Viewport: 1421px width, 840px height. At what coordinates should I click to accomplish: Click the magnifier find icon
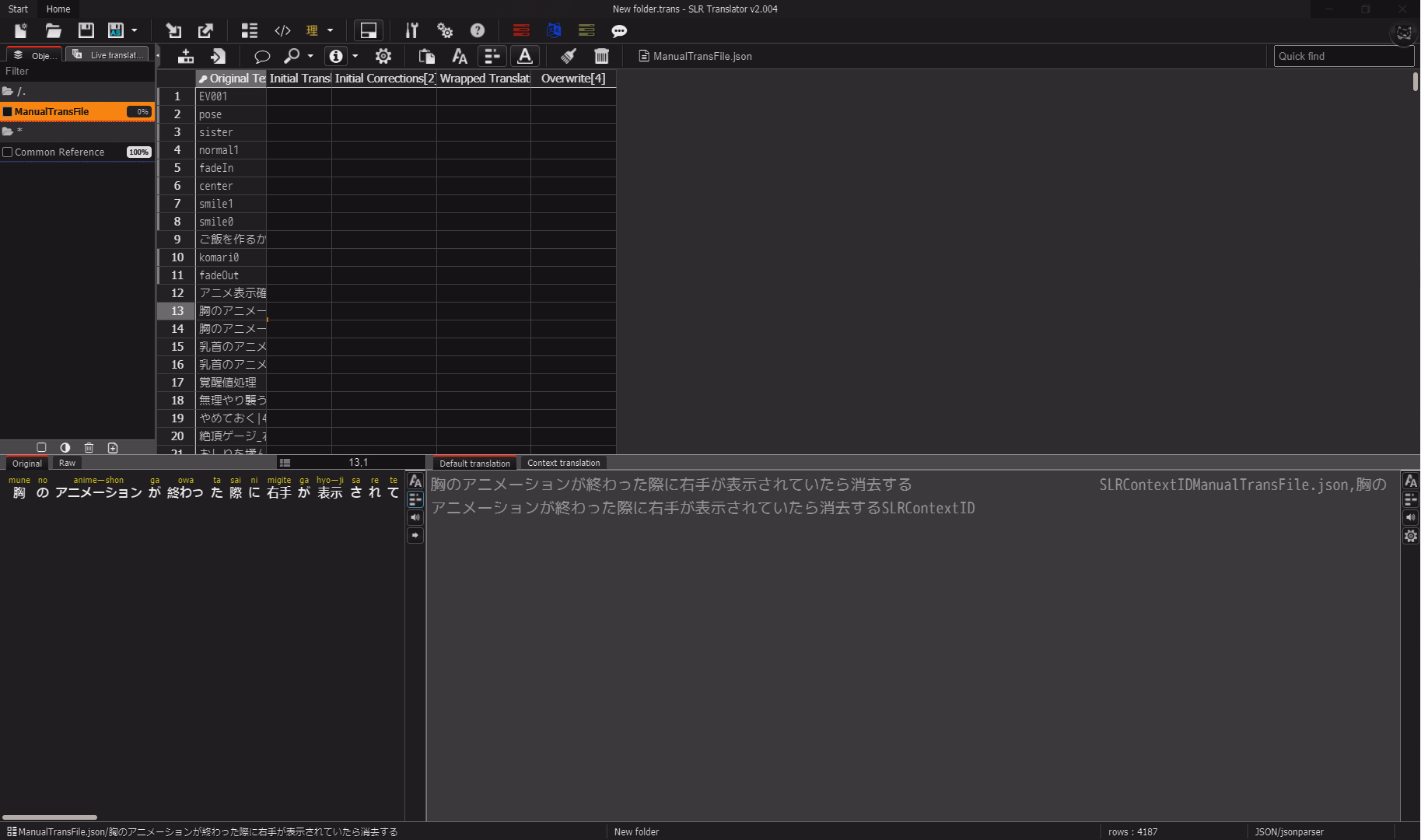pos(292,56)
